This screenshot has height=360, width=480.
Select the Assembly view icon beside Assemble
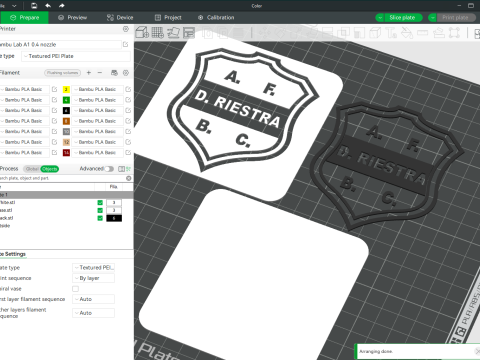click(454, 33)
